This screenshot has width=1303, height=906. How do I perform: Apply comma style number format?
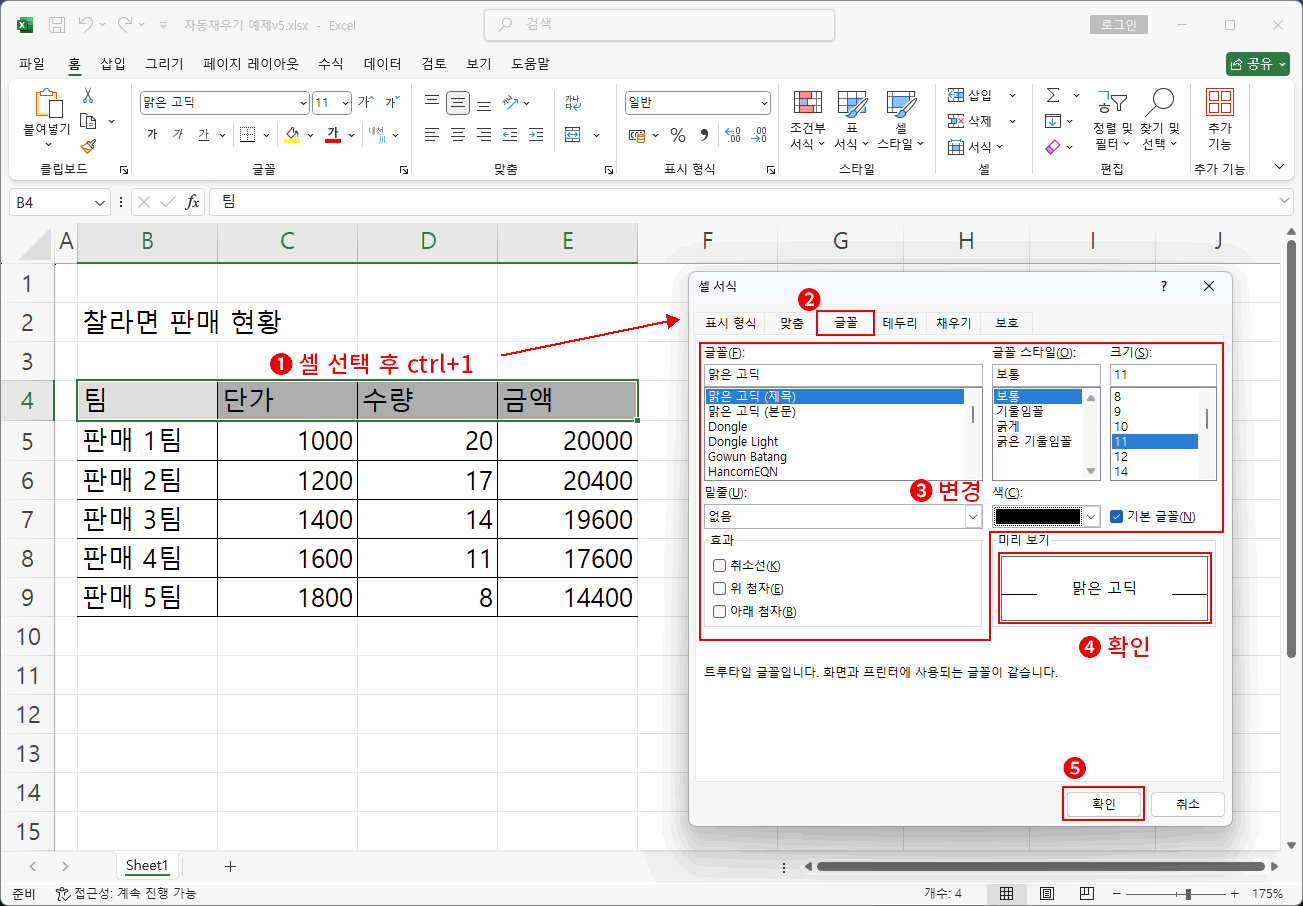704,134
